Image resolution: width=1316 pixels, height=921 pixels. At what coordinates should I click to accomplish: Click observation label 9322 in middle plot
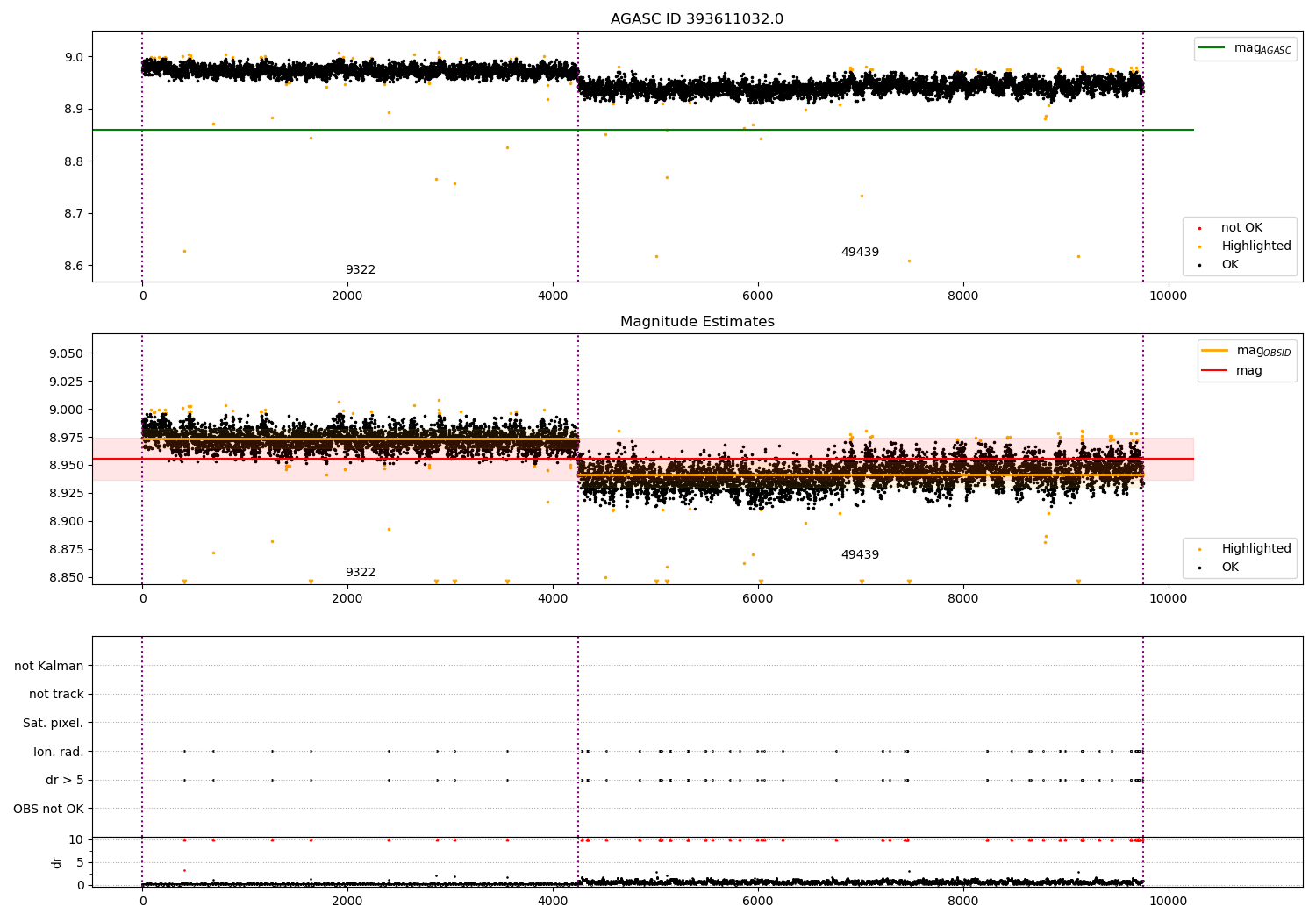(x=360, y=573)
